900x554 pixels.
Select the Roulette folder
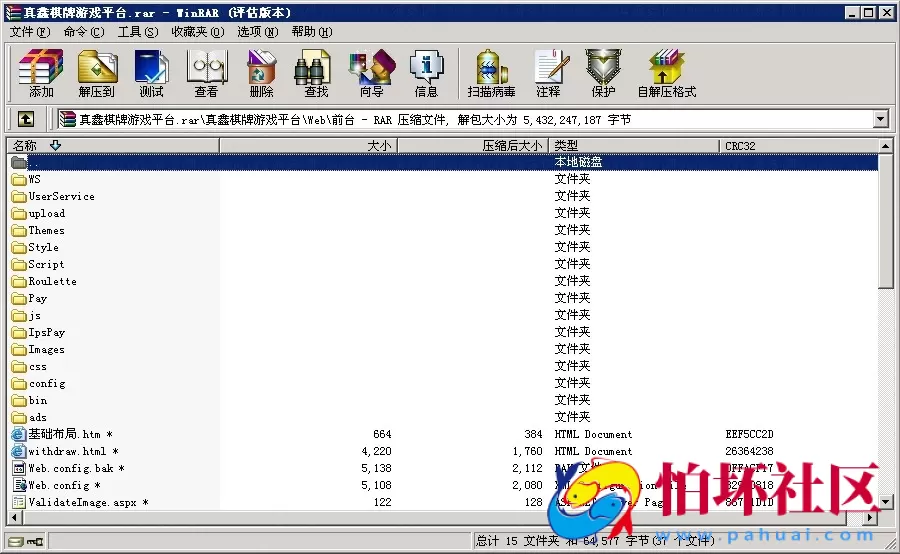coord(44,281)
